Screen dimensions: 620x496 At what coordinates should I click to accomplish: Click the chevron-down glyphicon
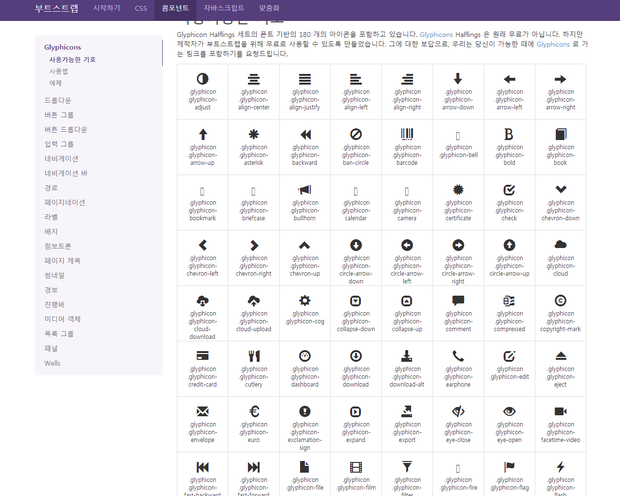(561, 189)
